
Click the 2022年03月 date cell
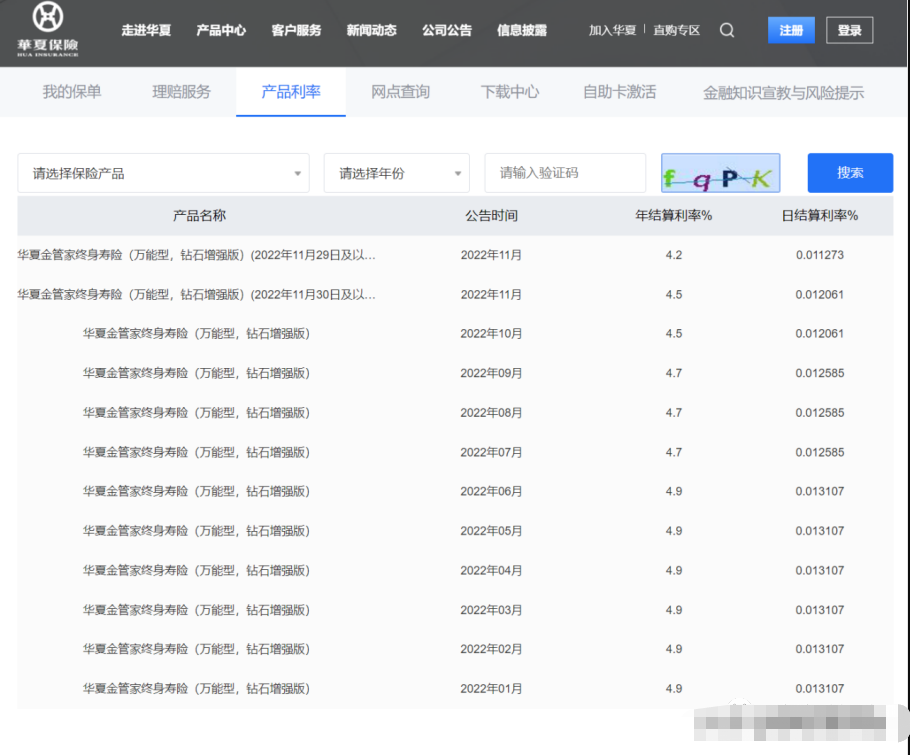point(491,610)
